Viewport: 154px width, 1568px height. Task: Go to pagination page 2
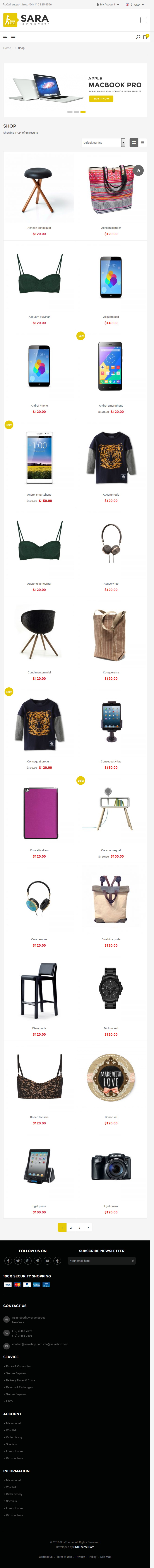pyautogui.click(x=71, y=1211)
